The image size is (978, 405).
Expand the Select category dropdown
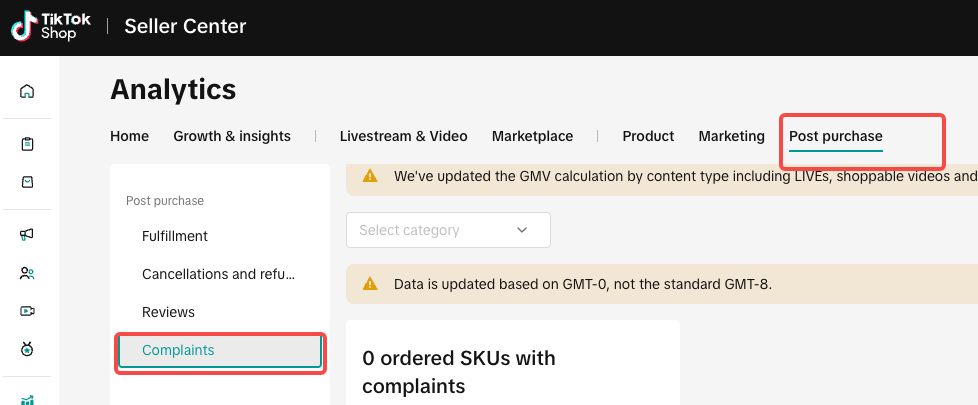click(x=448, y=230)
